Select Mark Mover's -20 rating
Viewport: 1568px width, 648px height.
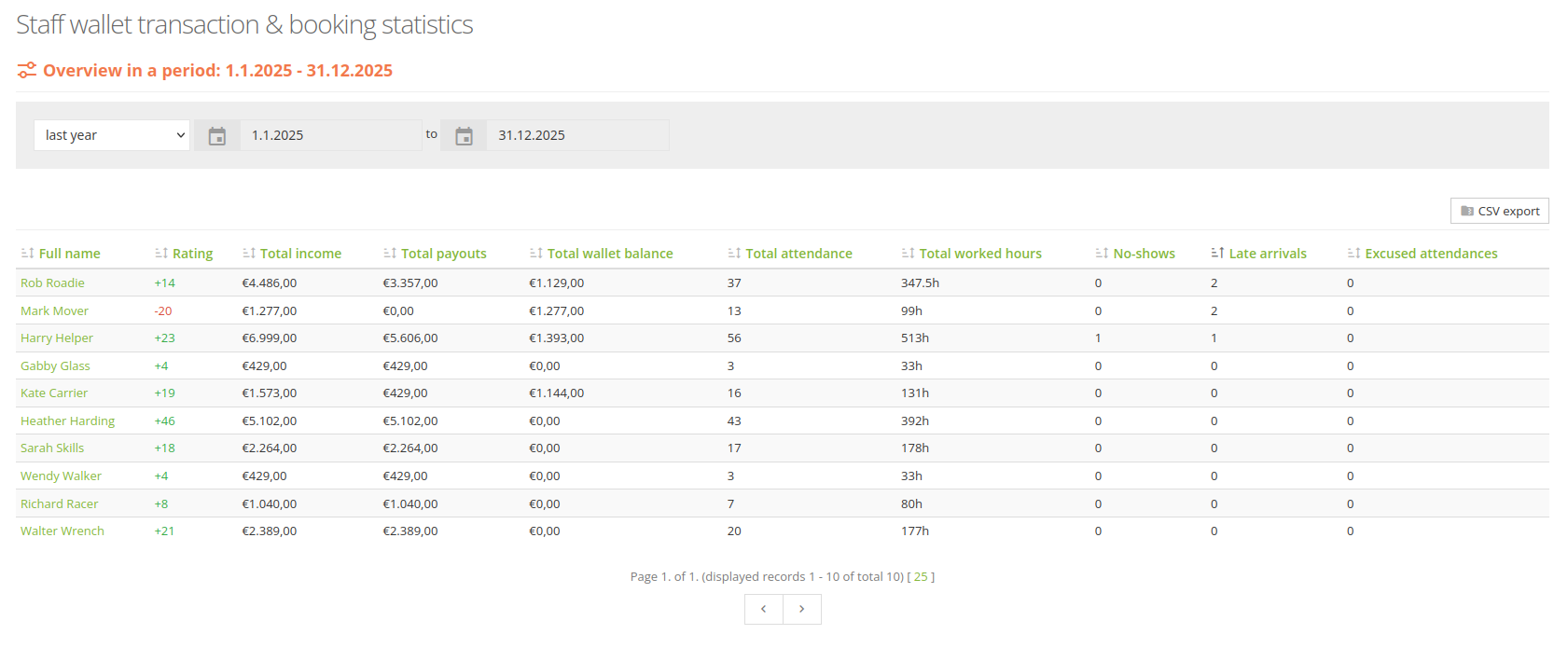pyautogui.click(x=163, y=311)
